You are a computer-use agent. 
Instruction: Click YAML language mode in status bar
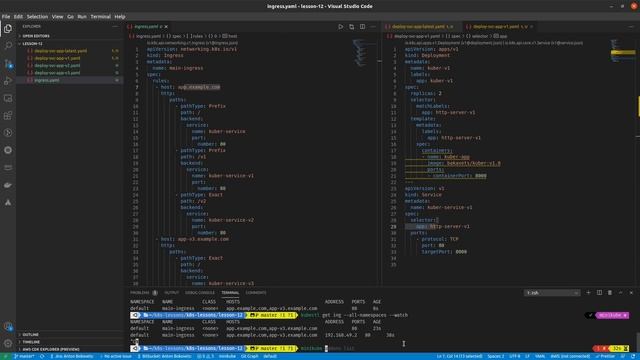point(540,356)
